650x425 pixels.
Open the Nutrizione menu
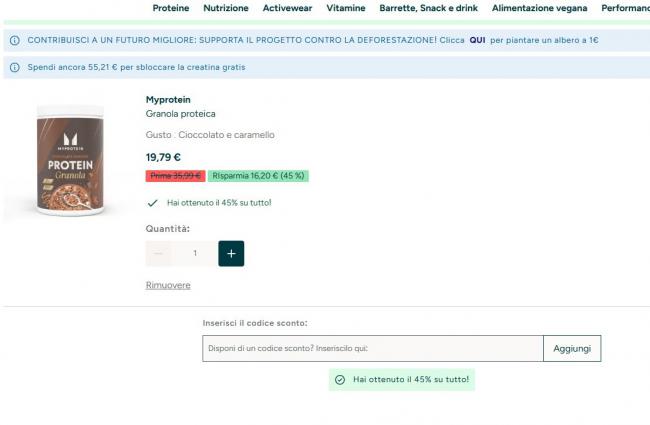[x=226, y=8]
